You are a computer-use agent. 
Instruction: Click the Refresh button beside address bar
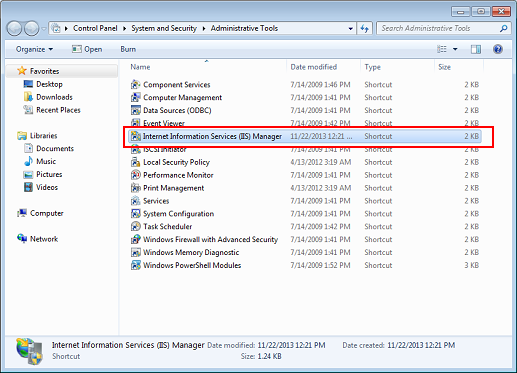pos(365,29)
